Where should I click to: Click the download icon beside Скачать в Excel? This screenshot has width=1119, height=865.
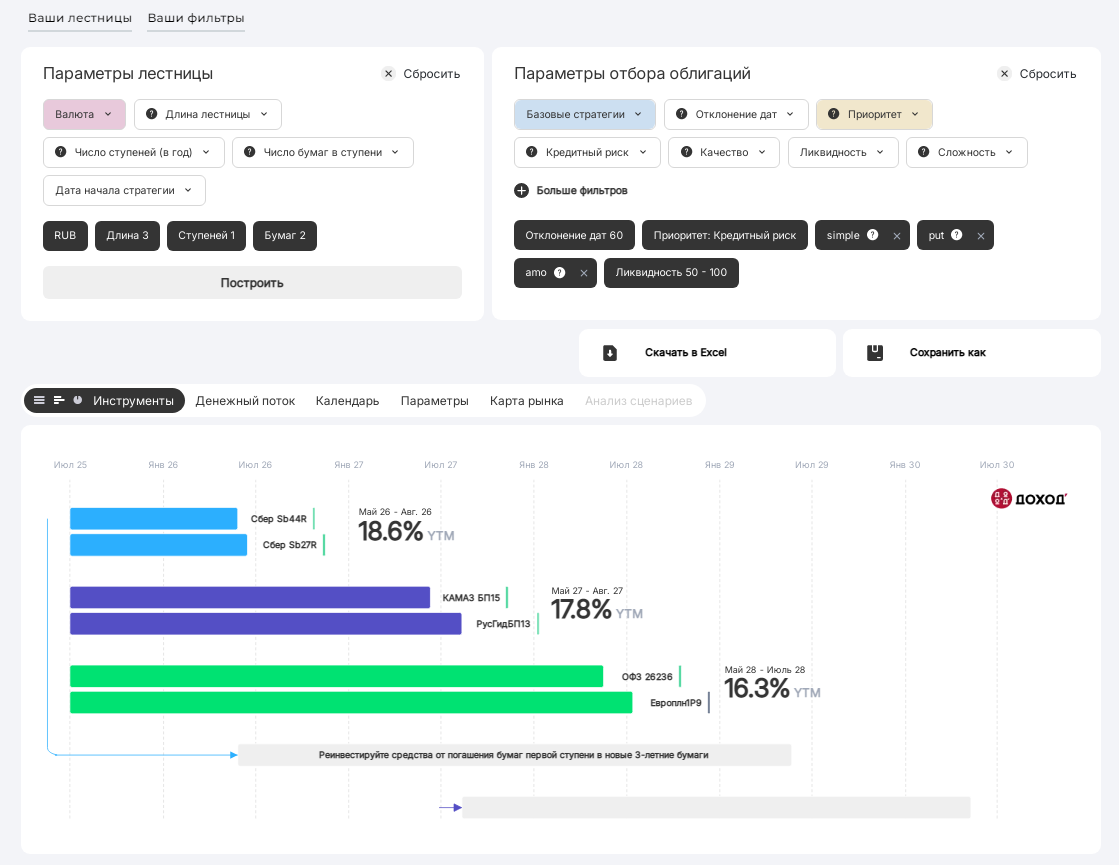[x=610, y=353]
